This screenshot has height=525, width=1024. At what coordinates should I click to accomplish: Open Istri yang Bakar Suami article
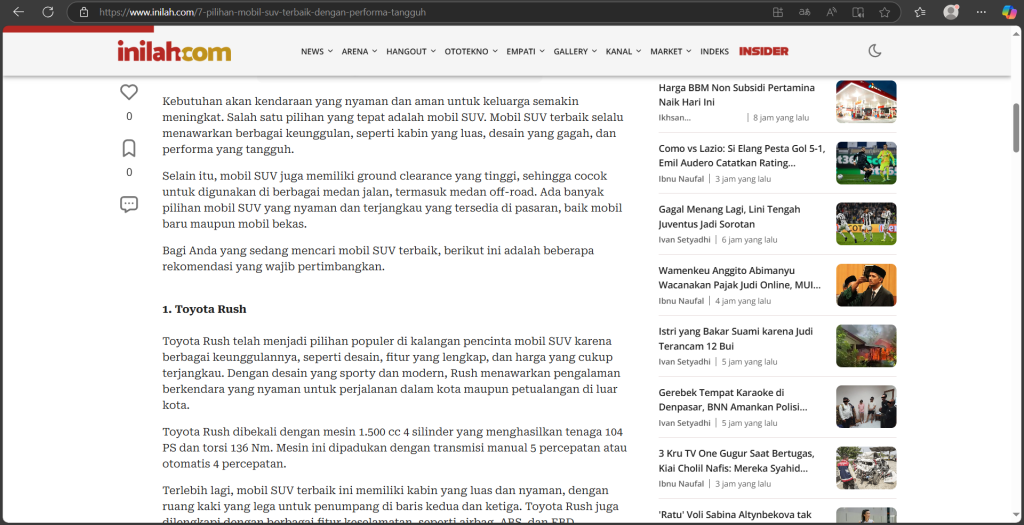pos(736,338)
